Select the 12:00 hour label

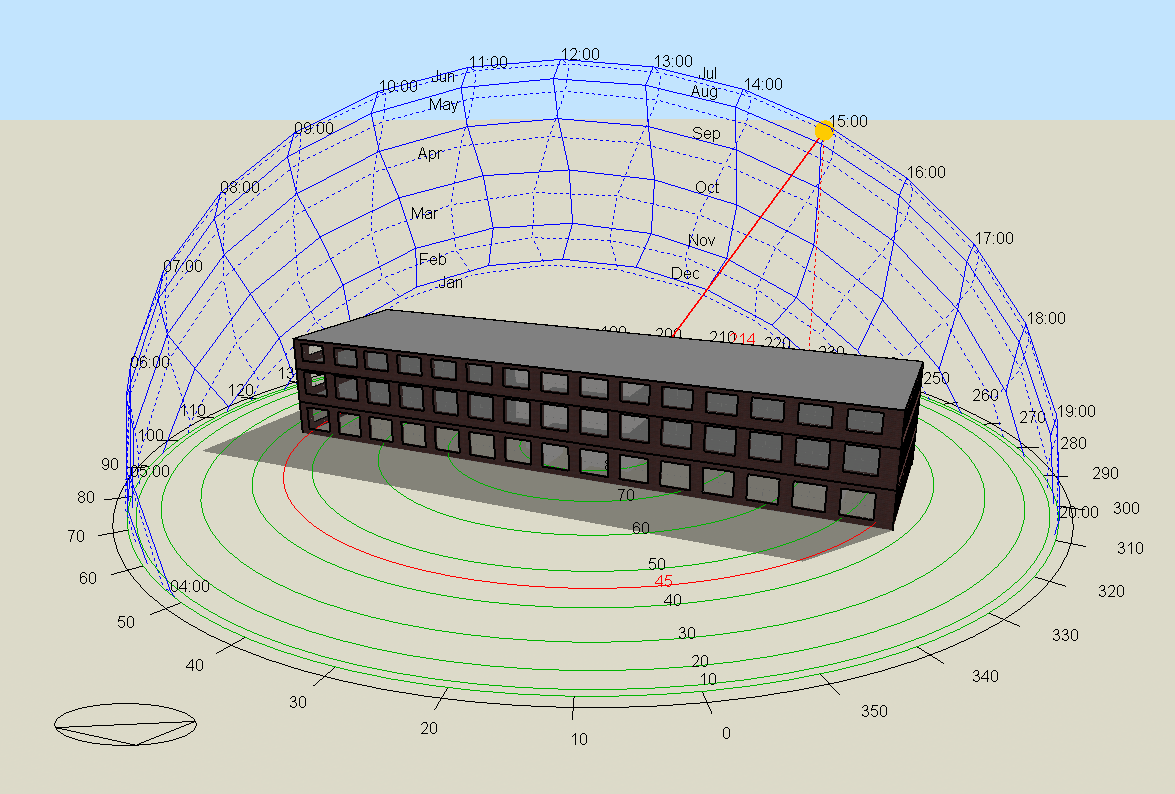click(x=580, y=54)
